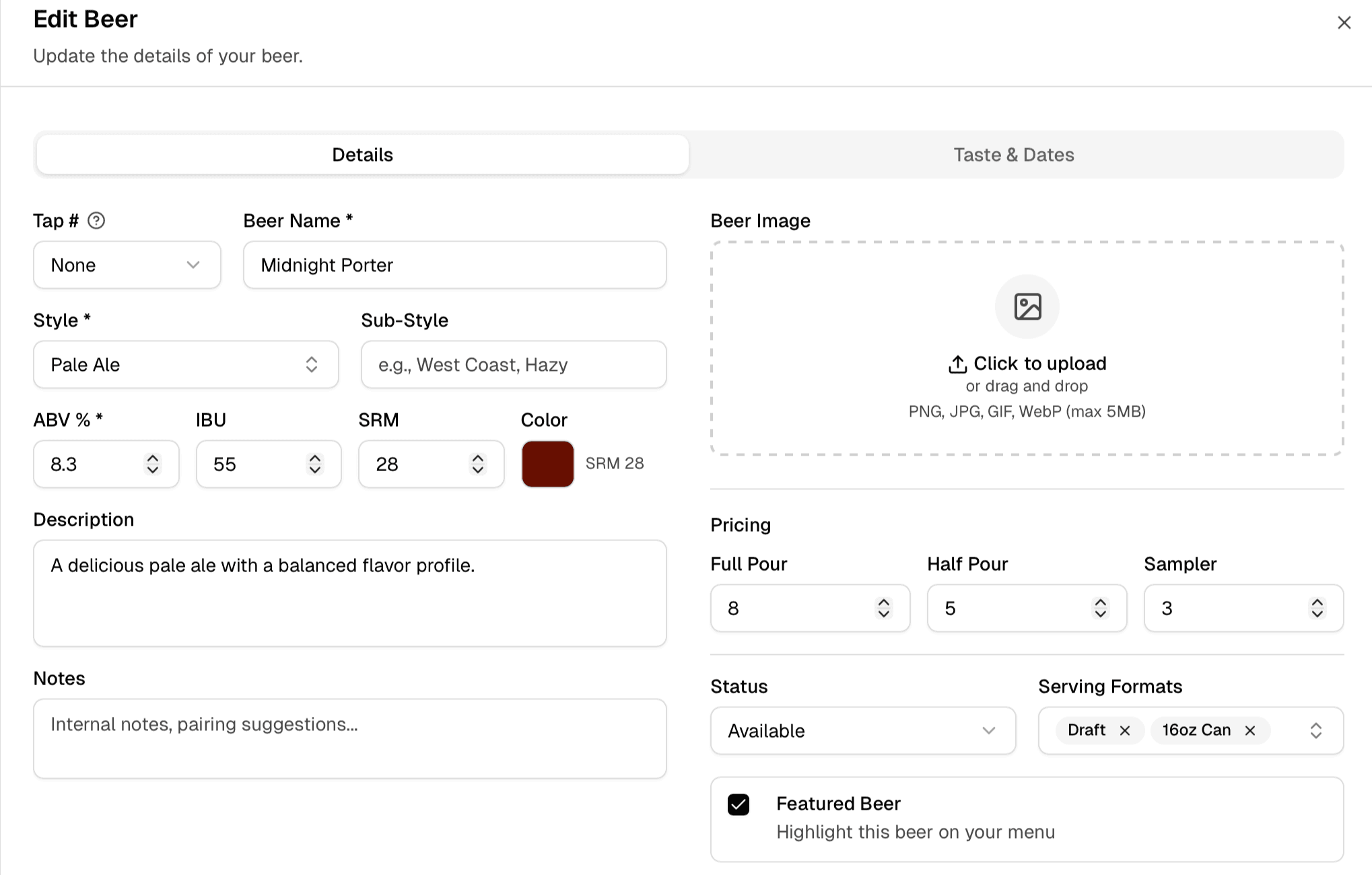Click the image placeholder icon in Beer Image
This screenshot has height=875, width=1372.
point(1026,306)
